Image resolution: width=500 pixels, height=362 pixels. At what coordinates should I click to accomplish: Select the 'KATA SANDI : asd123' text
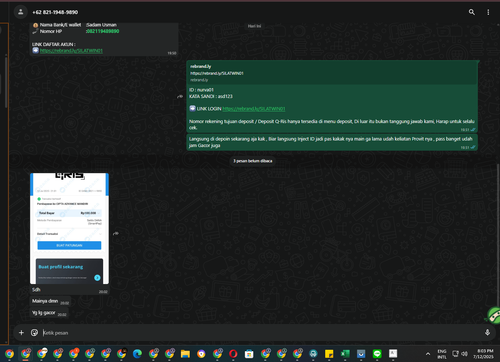[x=211, y=96]
